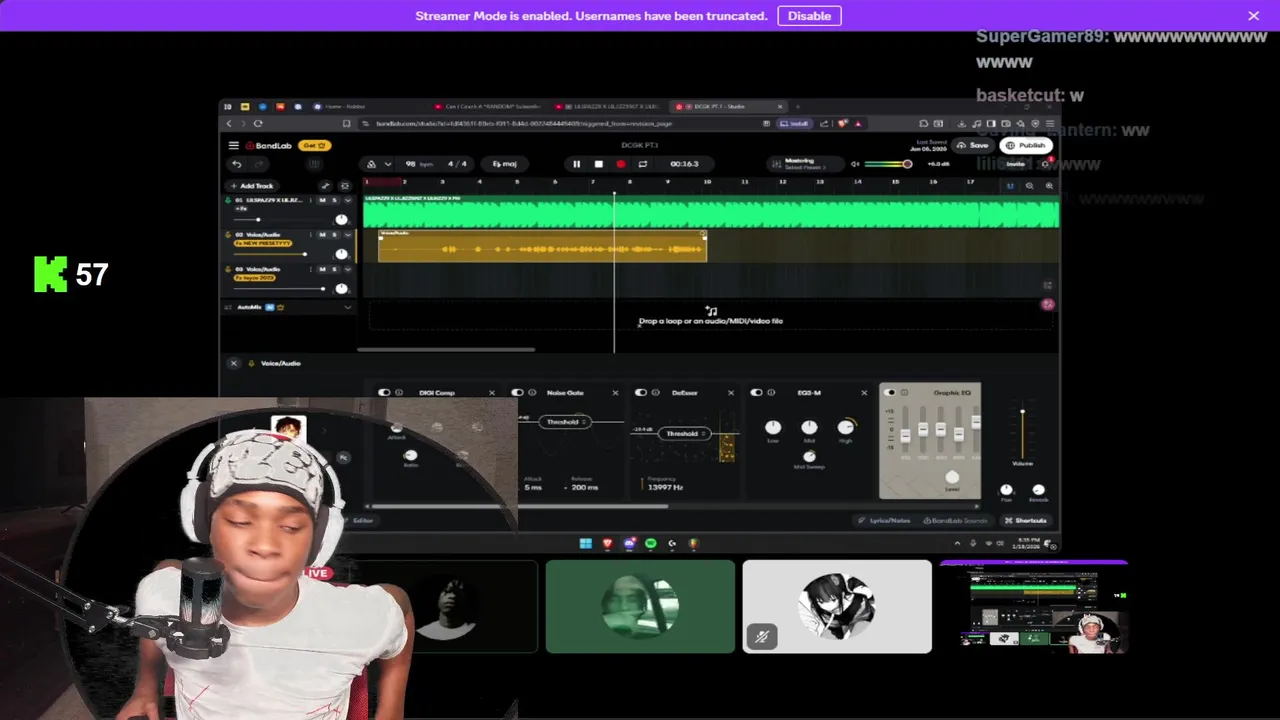Image resolution: width=1280 pixels, height=720 pixels.
Task: Click Add Track
Action: (251, 186)
